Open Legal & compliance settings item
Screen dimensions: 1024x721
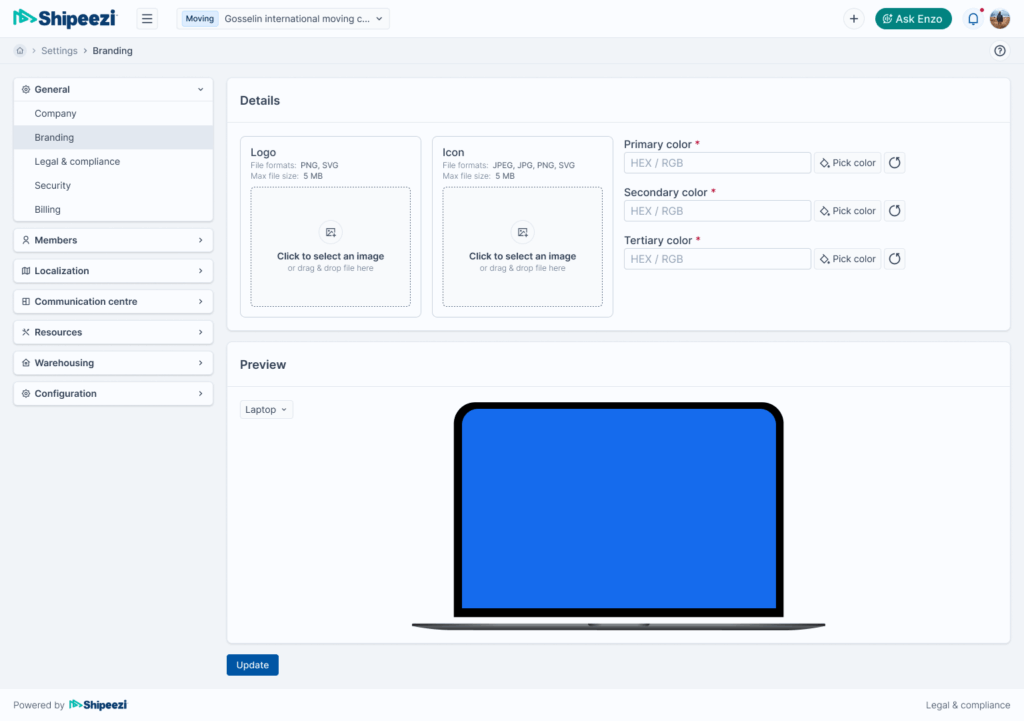77,161
